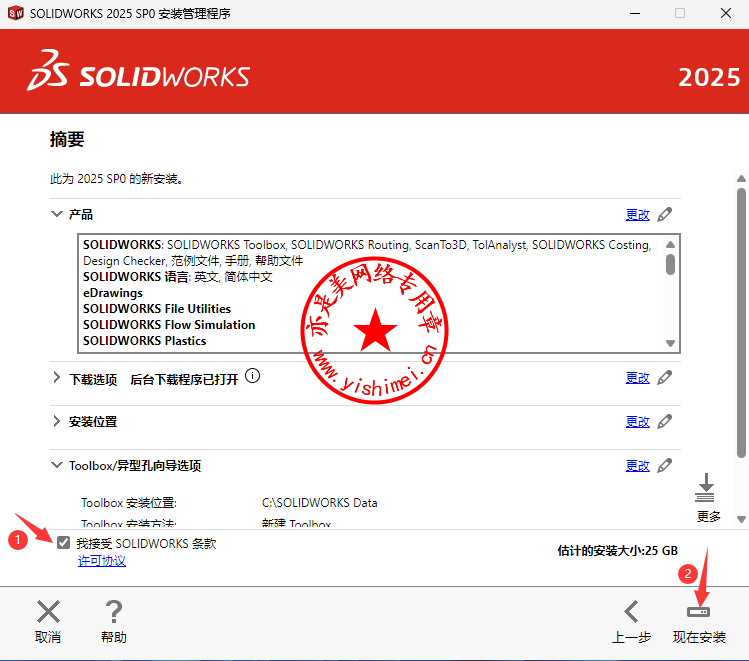The width and height of the screenshot is (749, 661).
Task: Start installation with 现在安装 icon
Action: coord(698,612)
